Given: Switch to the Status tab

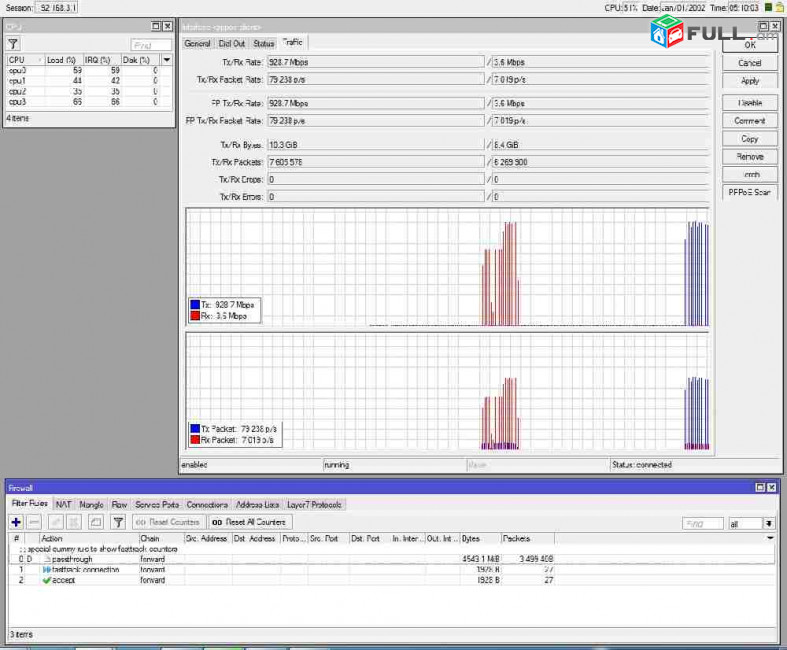Looking at the screenshot, I should point(264,44).
